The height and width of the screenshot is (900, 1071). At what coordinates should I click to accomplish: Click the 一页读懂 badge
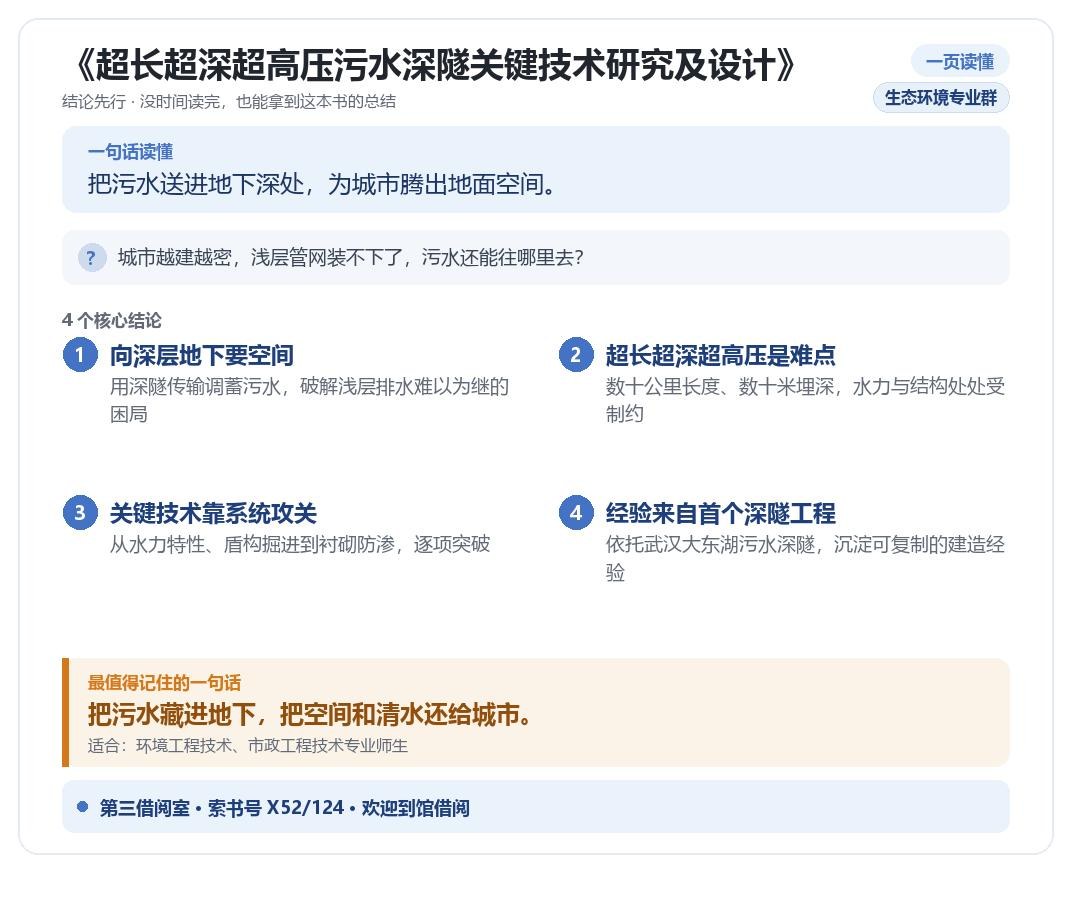pyautogui.click(x=960, y=62)
